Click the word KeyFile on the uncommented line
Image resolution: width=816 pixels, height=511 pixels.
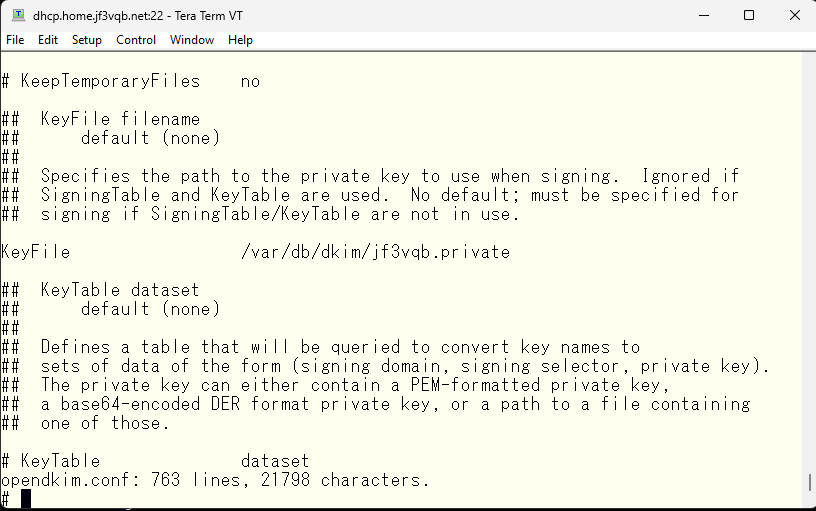click(35, 252)
